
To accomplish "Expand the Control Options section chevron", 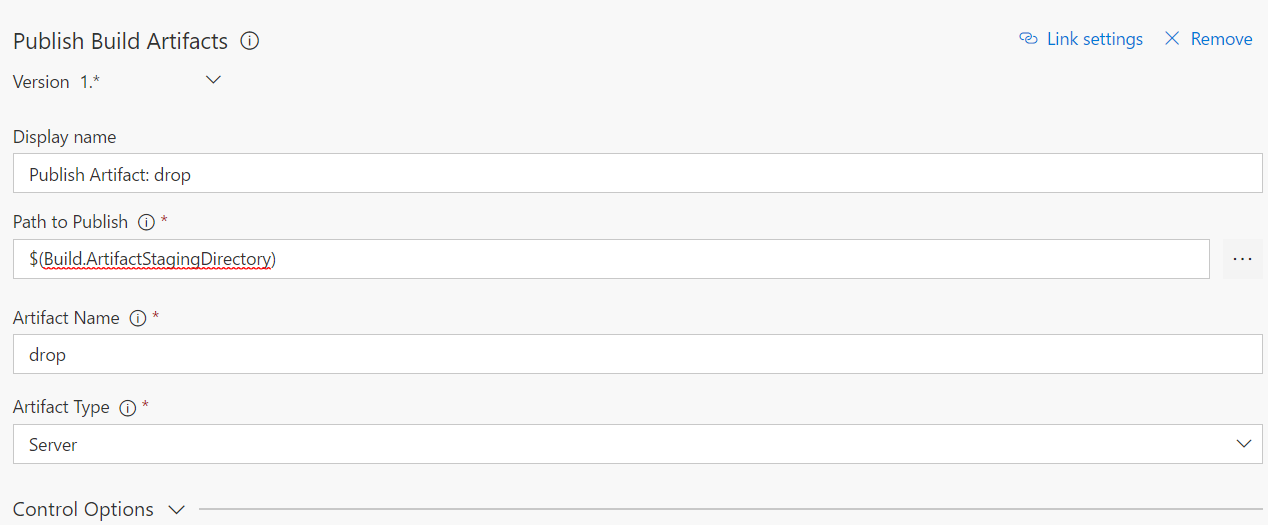I will pyautogui.click(x=177, y=509).
